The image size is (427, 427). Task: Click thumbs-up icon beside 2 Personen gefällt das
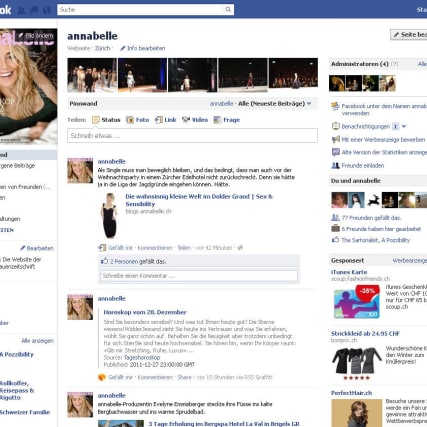point(104,261)
